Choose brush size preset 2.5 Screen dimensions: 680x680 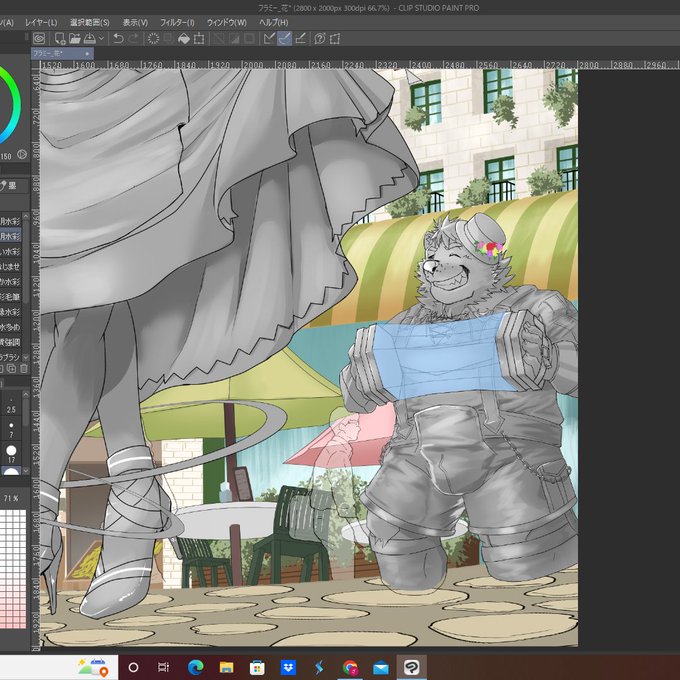pos(11,405)
